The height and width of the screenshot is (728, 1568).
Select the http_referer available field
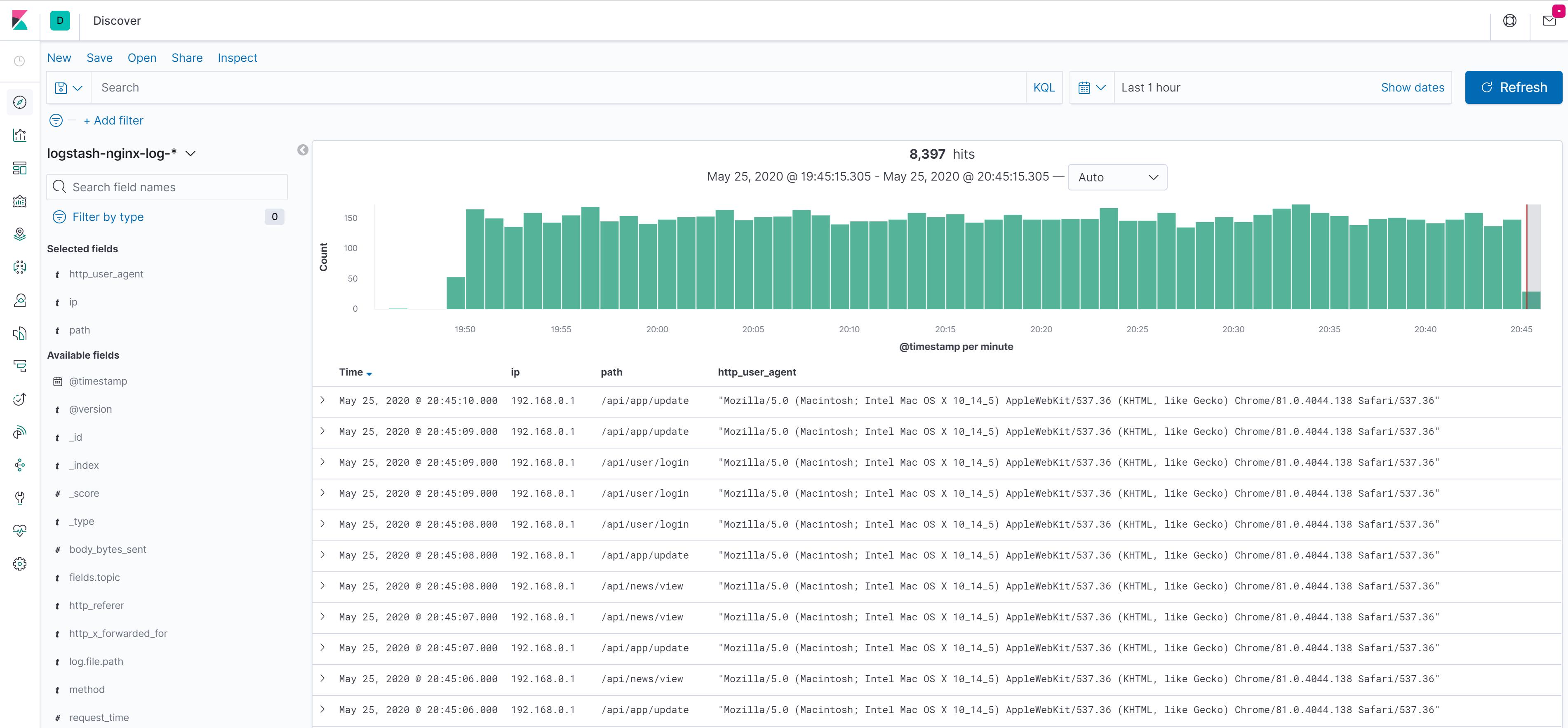pos(96,605)
